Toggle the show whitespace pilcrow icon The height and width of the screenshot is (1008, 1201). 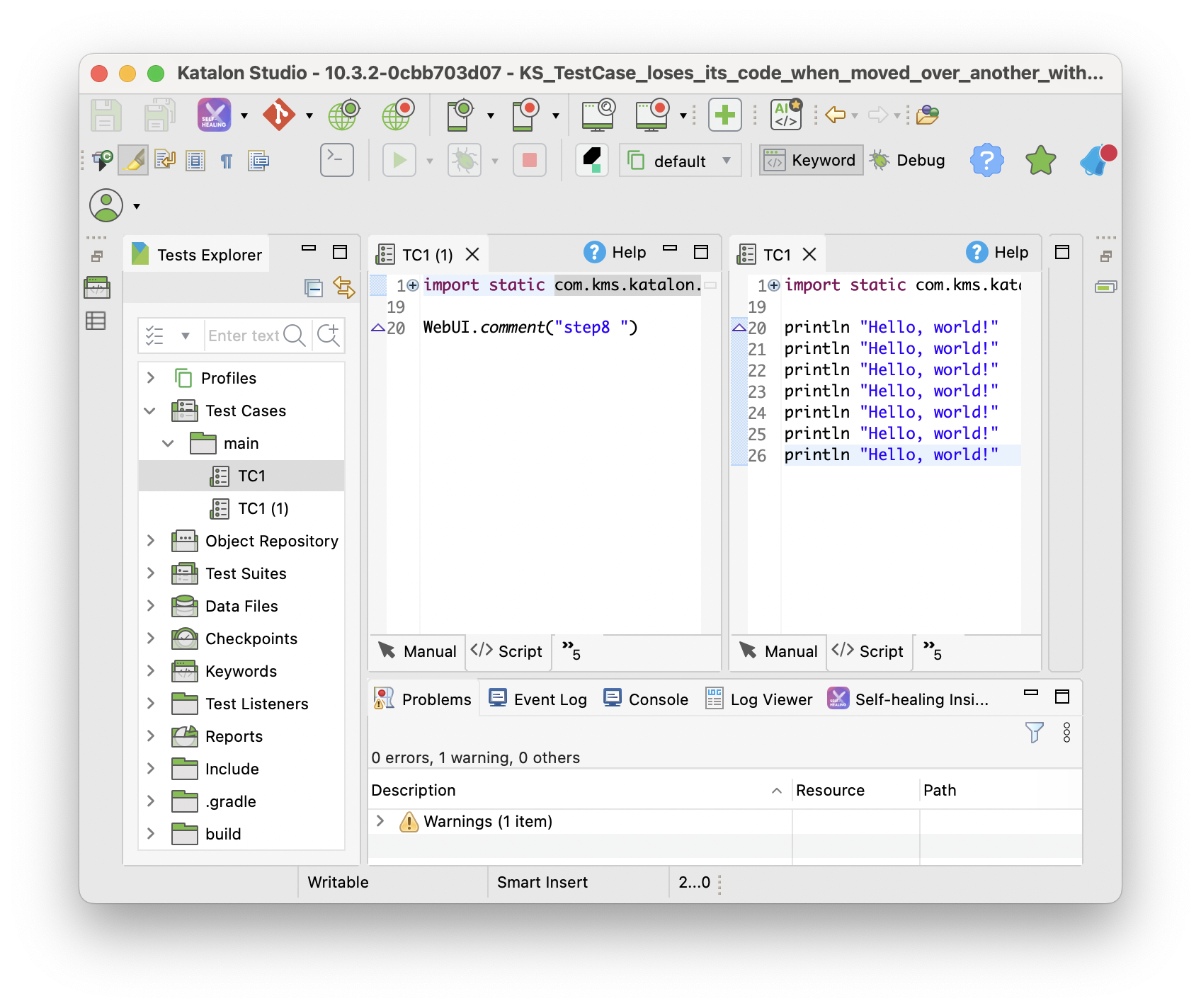(x=227, y=161)
